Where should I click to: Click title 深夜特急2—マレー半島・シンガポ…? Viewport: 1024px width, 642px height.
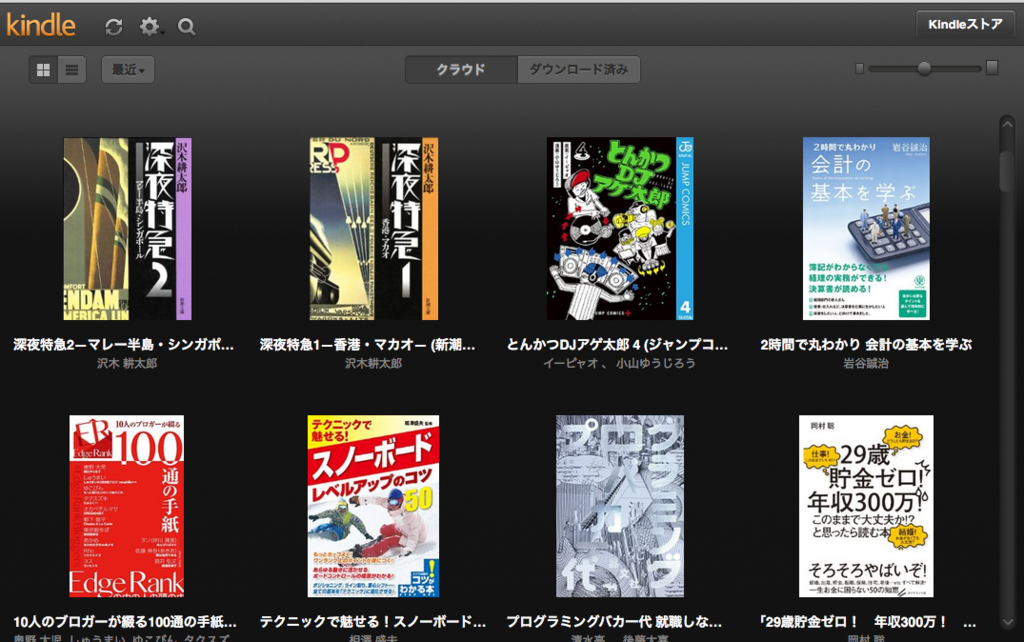(123, 344)
